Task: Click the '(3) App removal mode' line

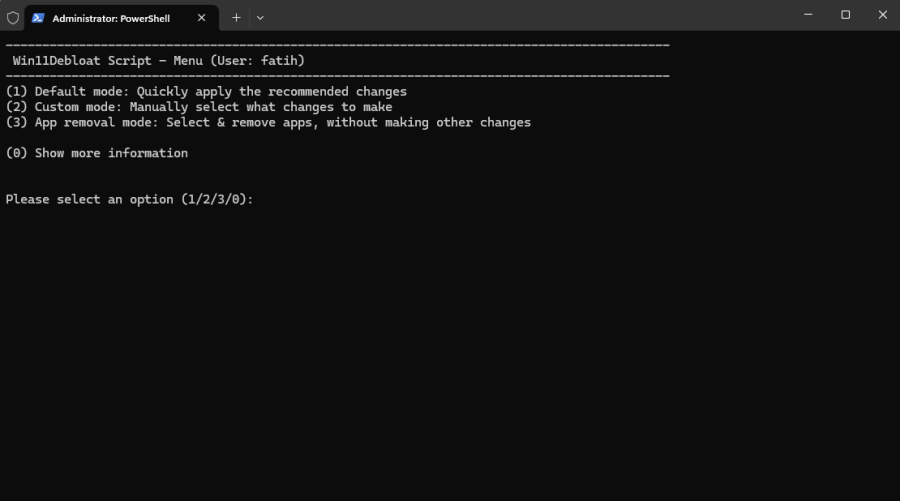Action: point(268,122)
